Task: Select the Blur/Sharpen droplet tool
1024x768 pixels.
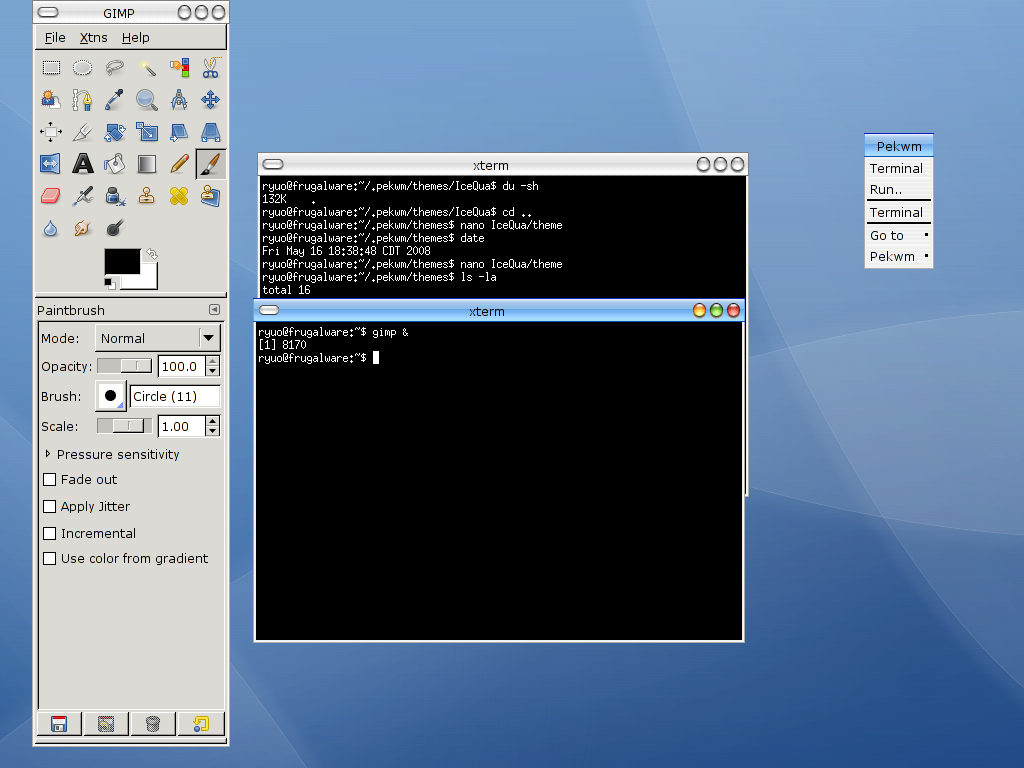Action: click(x=51, y=228)
